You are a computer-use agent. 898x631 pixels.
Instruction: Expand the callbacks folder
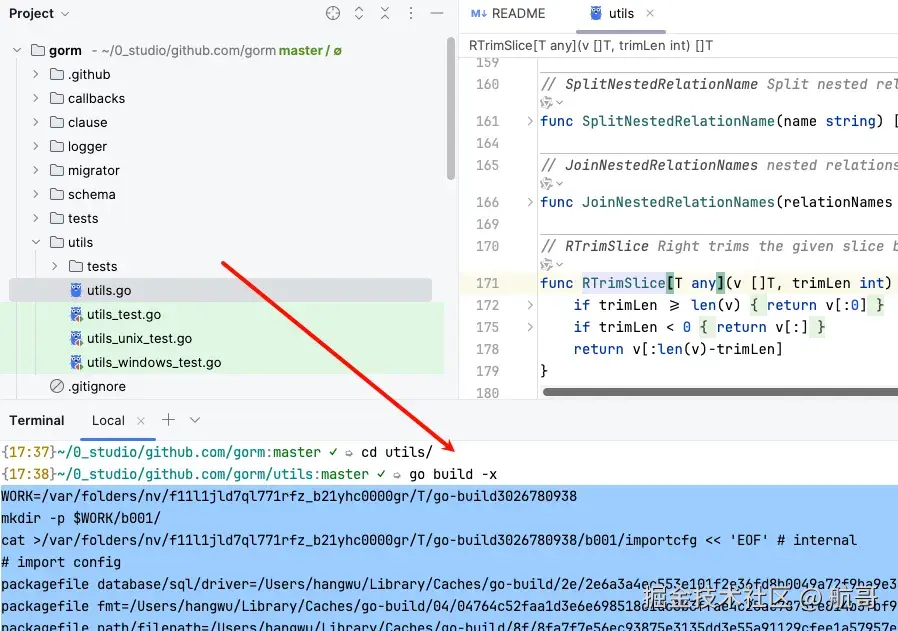[x=36, y=98]
